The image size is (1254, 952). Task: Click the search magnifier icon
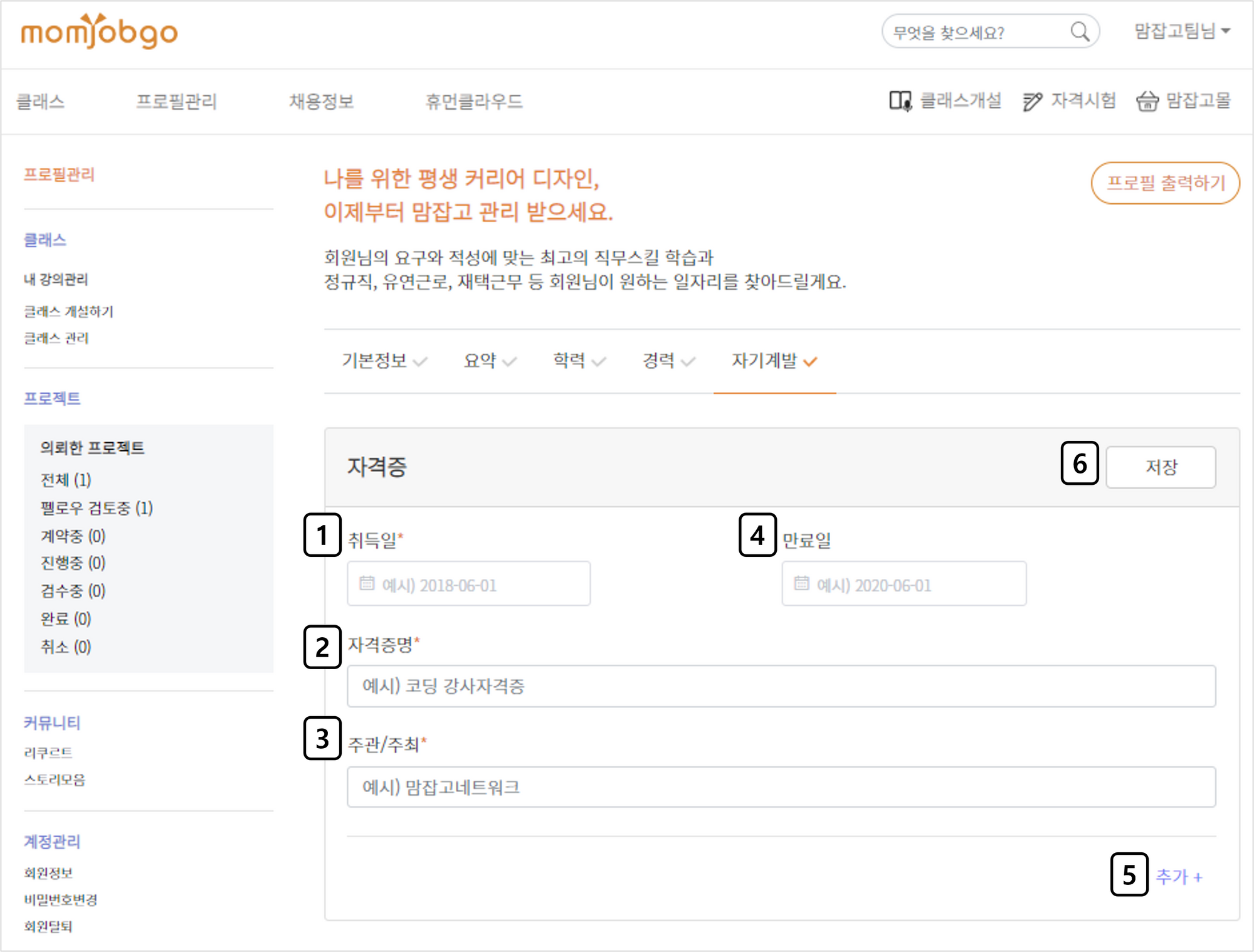pyautogui.click(x=1079, y=31)
